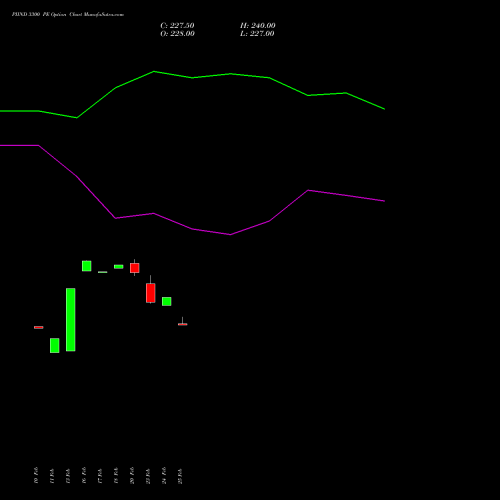Select the 10 Feb date label

click(x=36, y=475)
